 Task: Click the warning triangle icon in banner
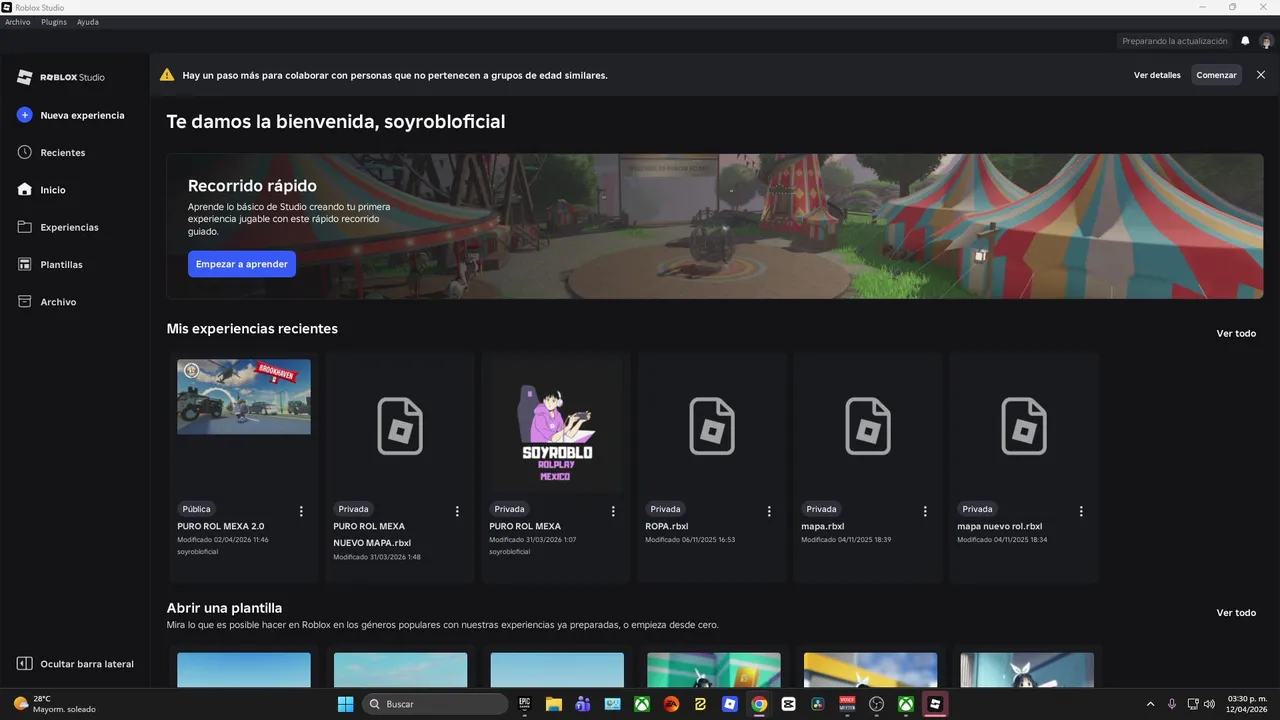click(167, 75)
